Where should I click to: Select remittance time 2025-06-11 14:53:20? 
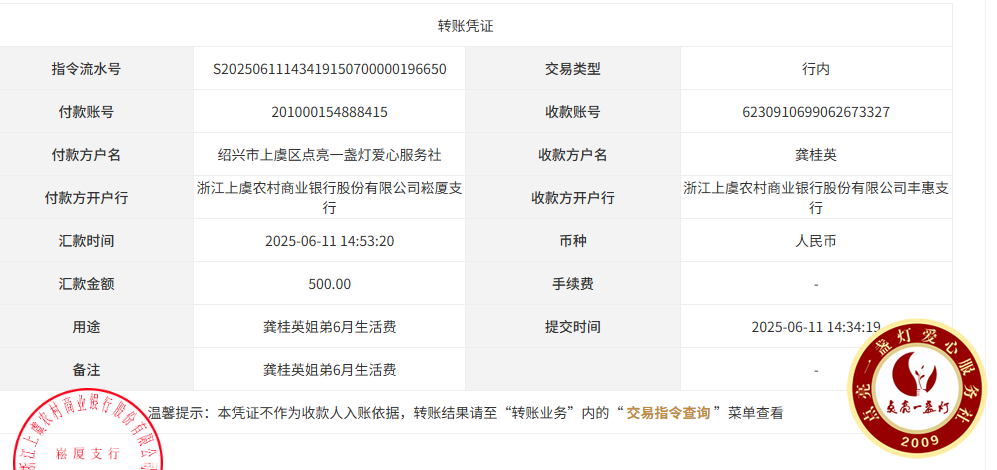pos(329,241)
